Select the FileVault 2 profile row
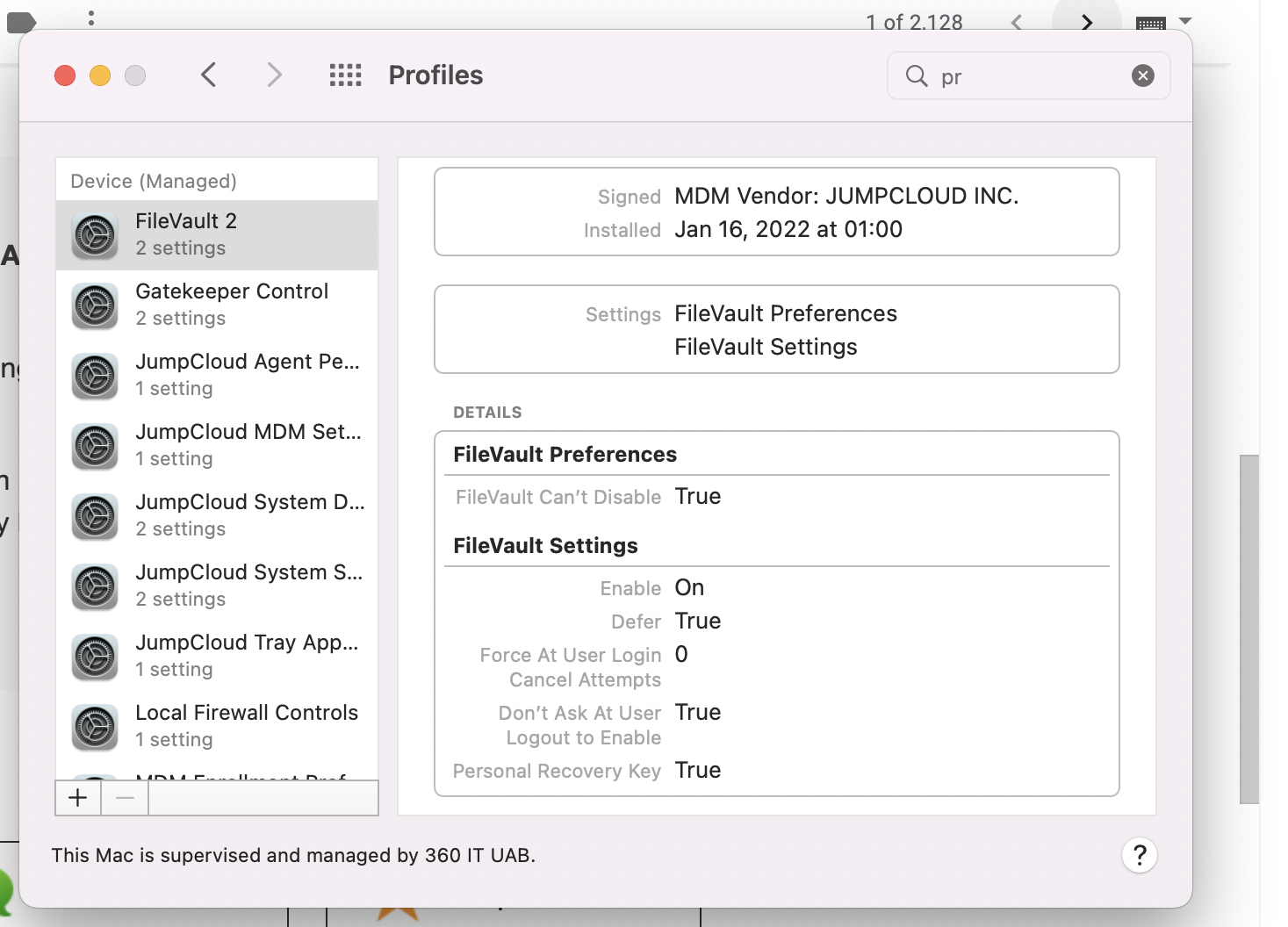 [x=217, y=235]
